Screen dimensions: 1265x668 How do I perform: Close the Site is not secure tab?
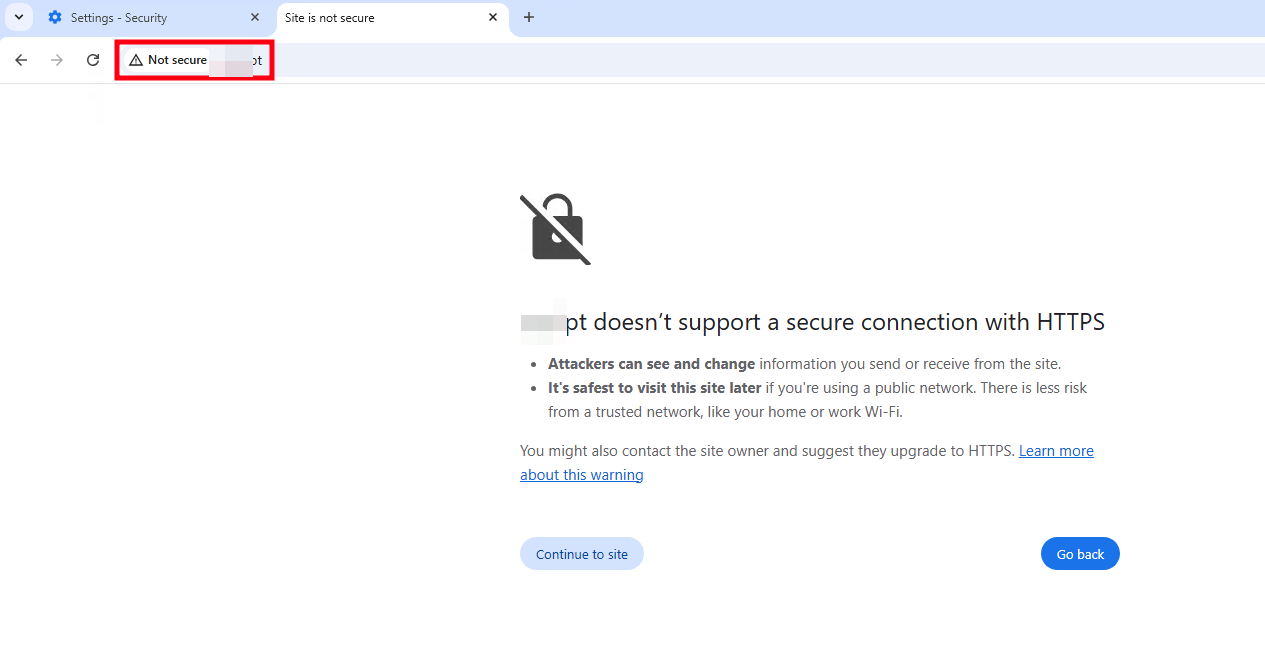493,18
